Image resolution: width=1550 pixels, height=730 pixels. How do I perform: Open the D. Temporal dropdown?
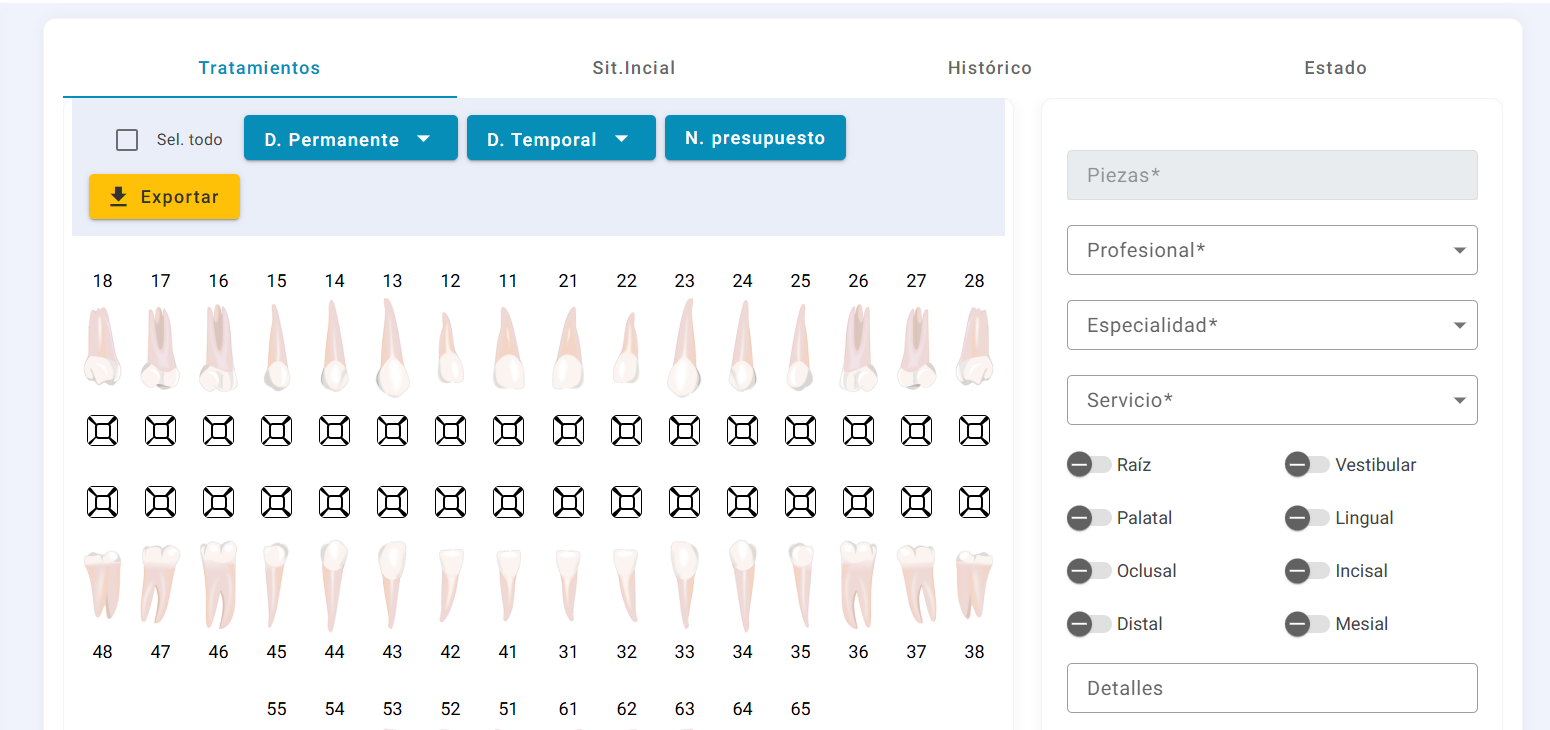[x=561, y=138]
